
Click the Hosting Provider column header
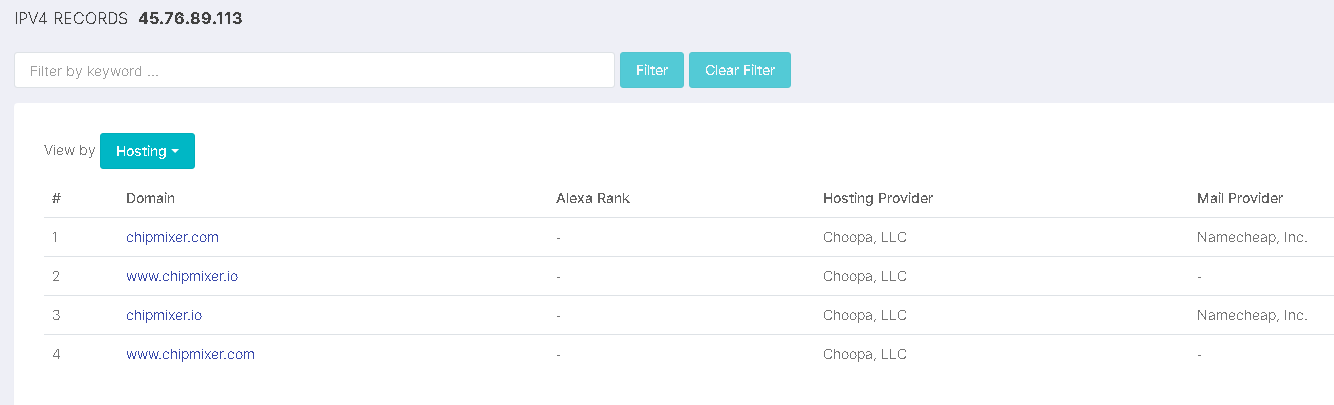878,198
